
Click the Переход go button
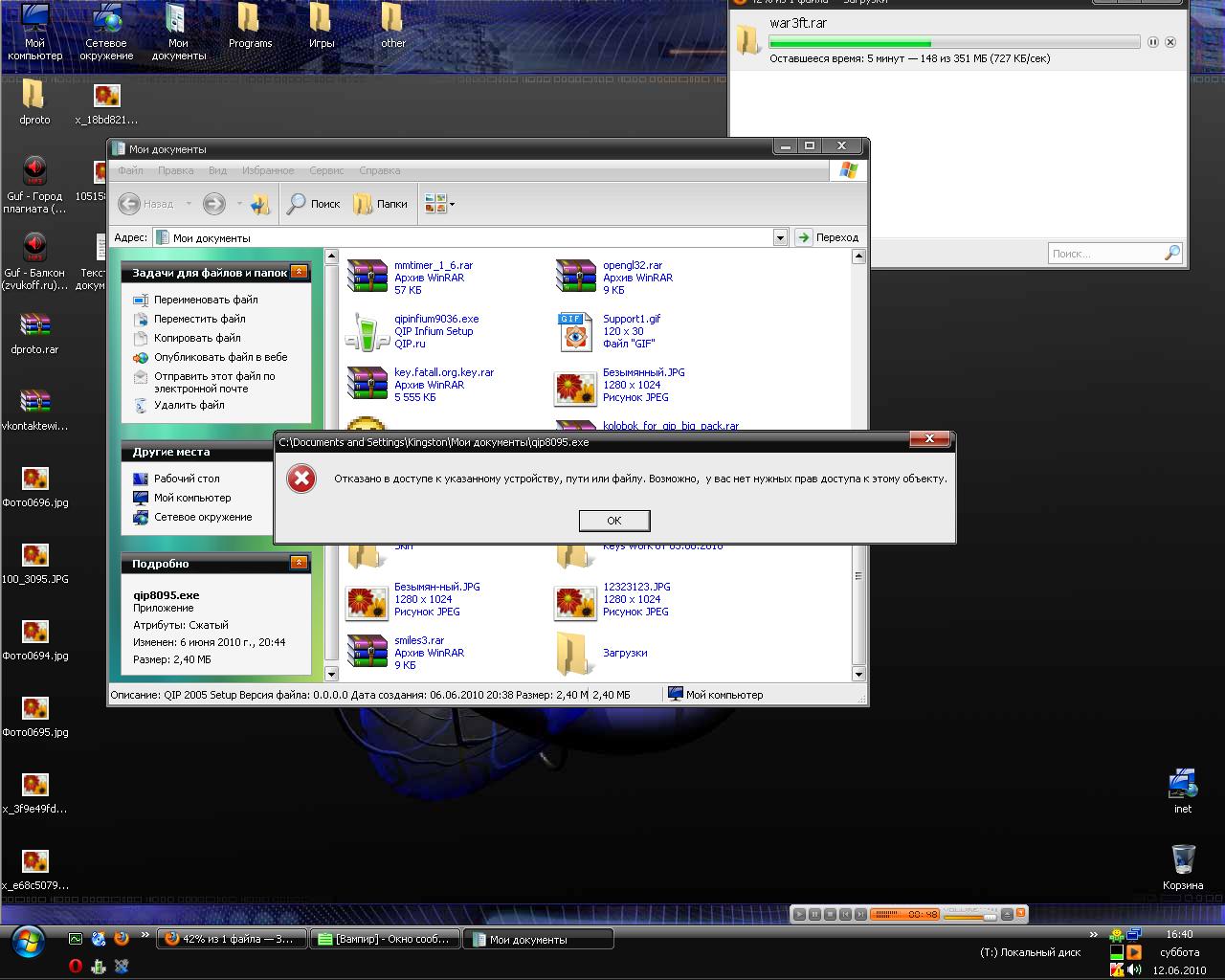(x=828, y=237)
